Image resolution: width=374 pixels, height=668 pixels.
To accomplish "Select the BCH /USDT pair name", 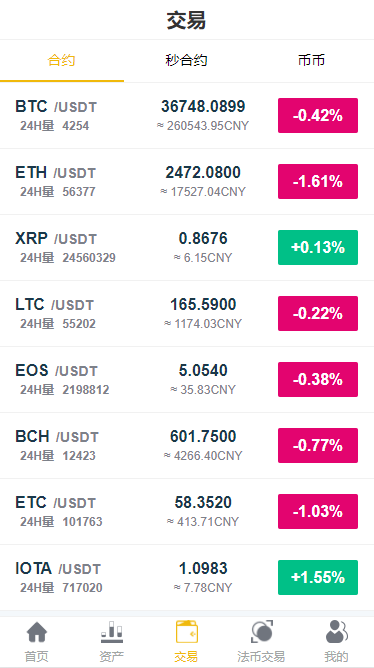I will point(57,437).
